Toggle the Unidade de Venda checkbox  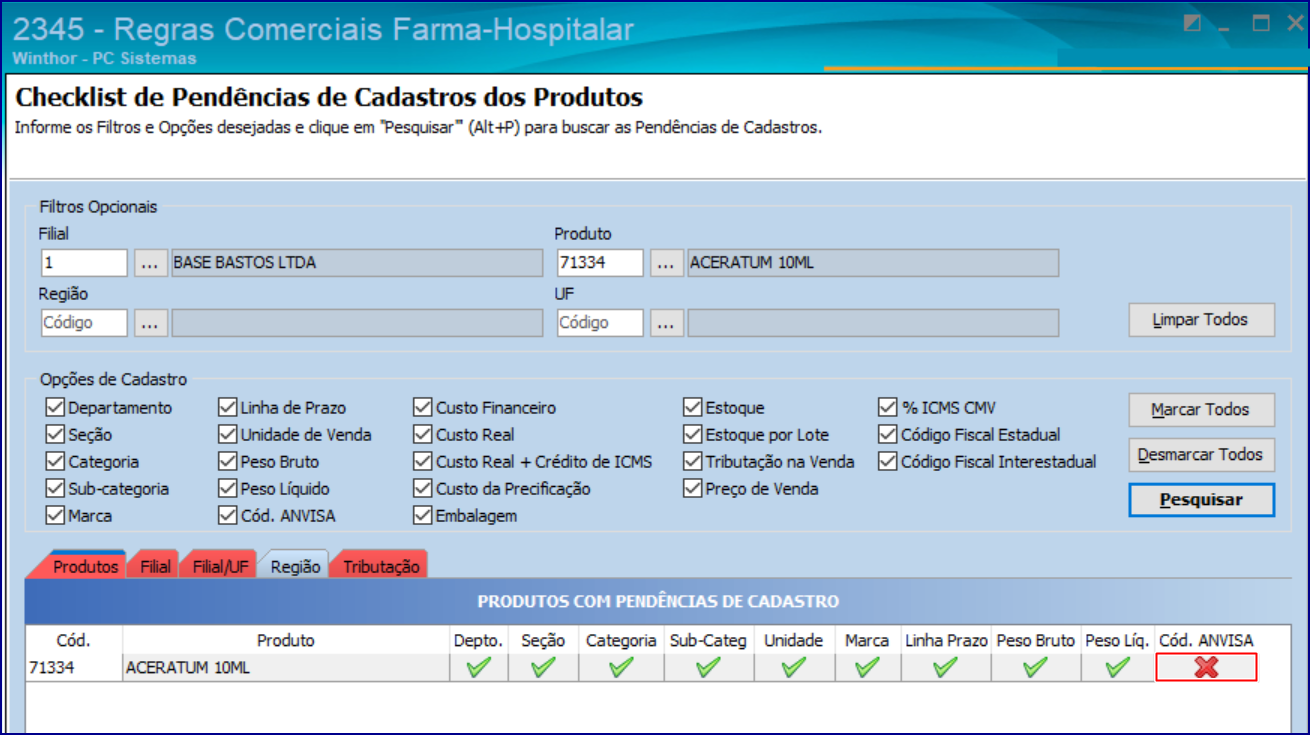(228, 435)
